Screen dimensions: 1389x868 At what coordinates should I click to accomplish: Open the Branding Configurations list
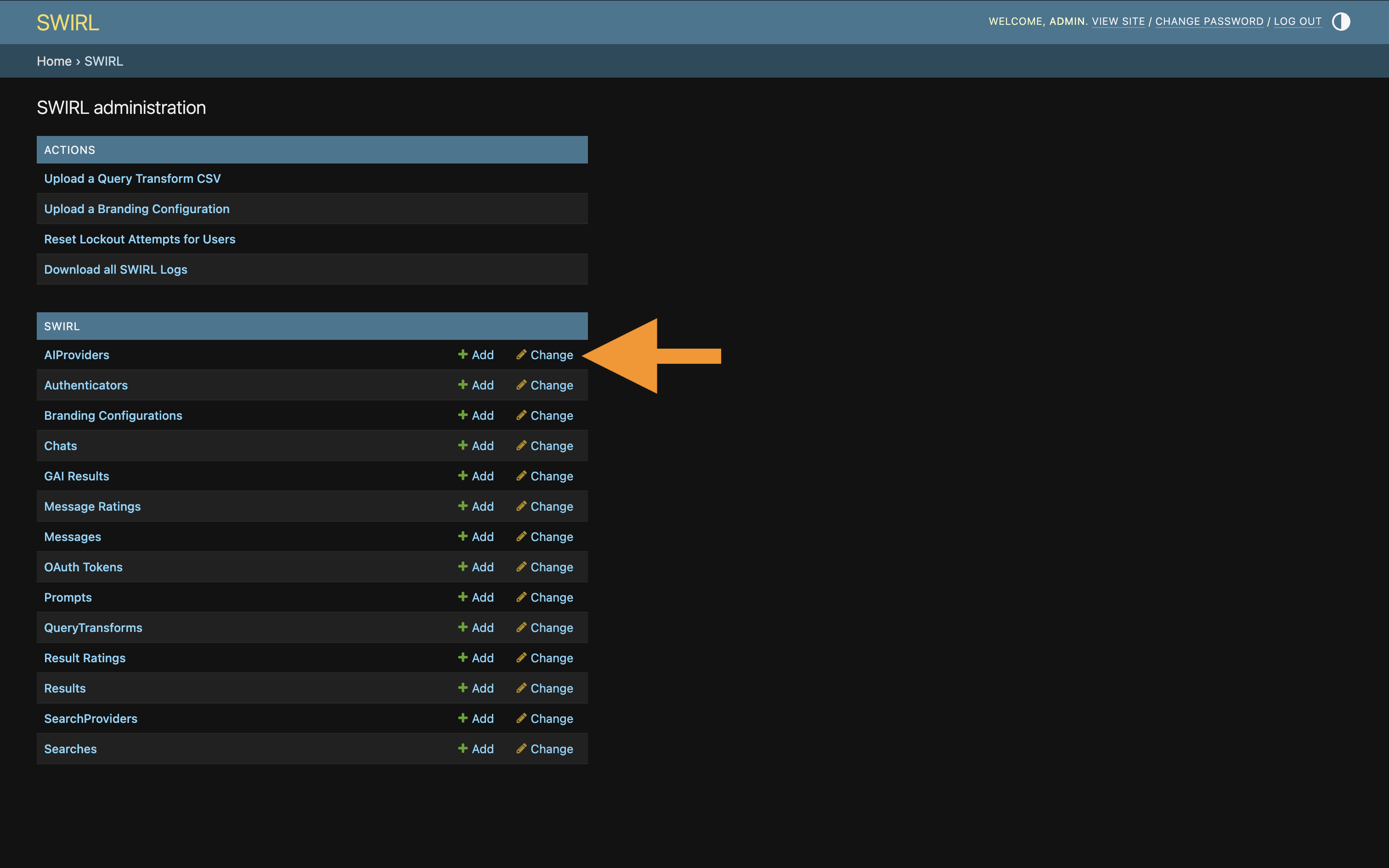click(113, 415)
